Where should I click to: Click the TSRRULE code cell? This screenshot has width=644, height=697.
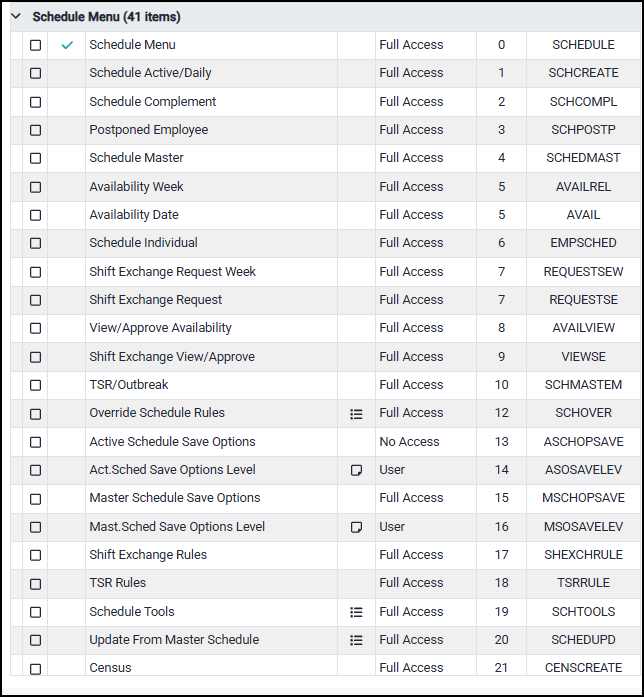coord(584,583)
